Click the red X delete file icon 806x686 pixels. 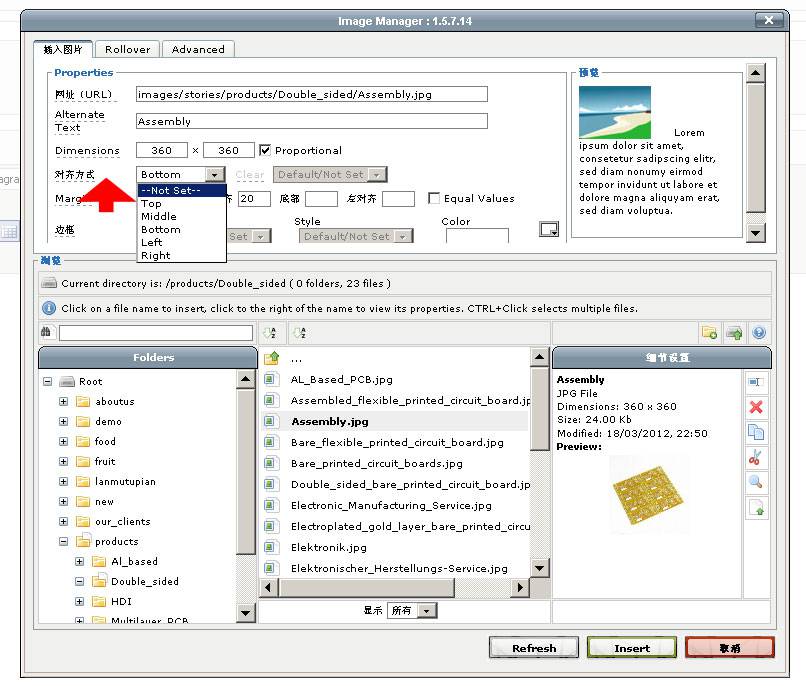(756, 407)
